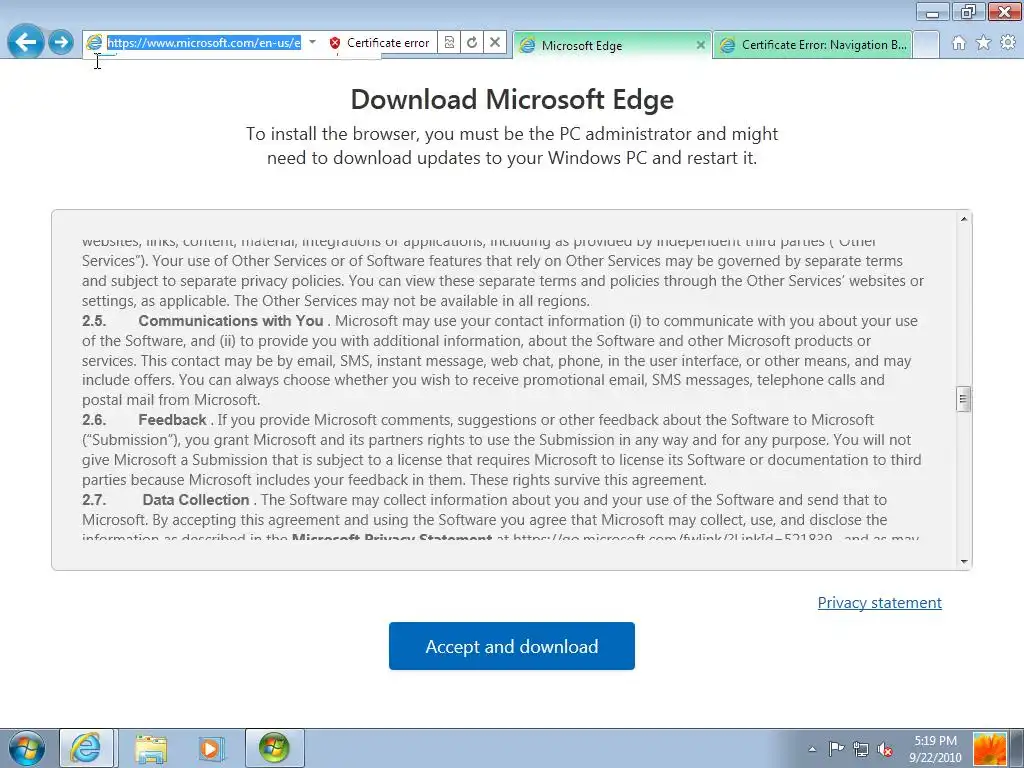
Task: Open Favorites star icon
Action: pos(983,43)
